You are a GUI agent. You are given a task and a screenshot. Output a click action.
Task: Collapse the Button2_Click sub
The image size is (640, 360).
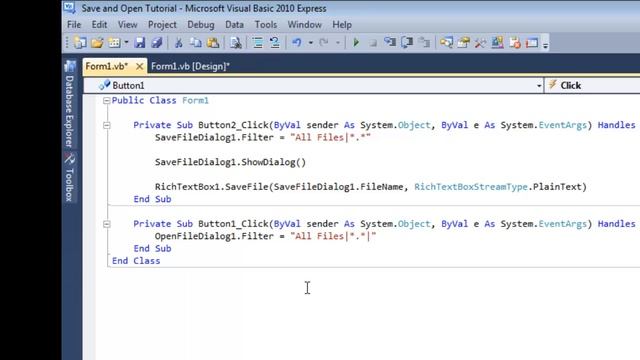click(x=107, y=125)
